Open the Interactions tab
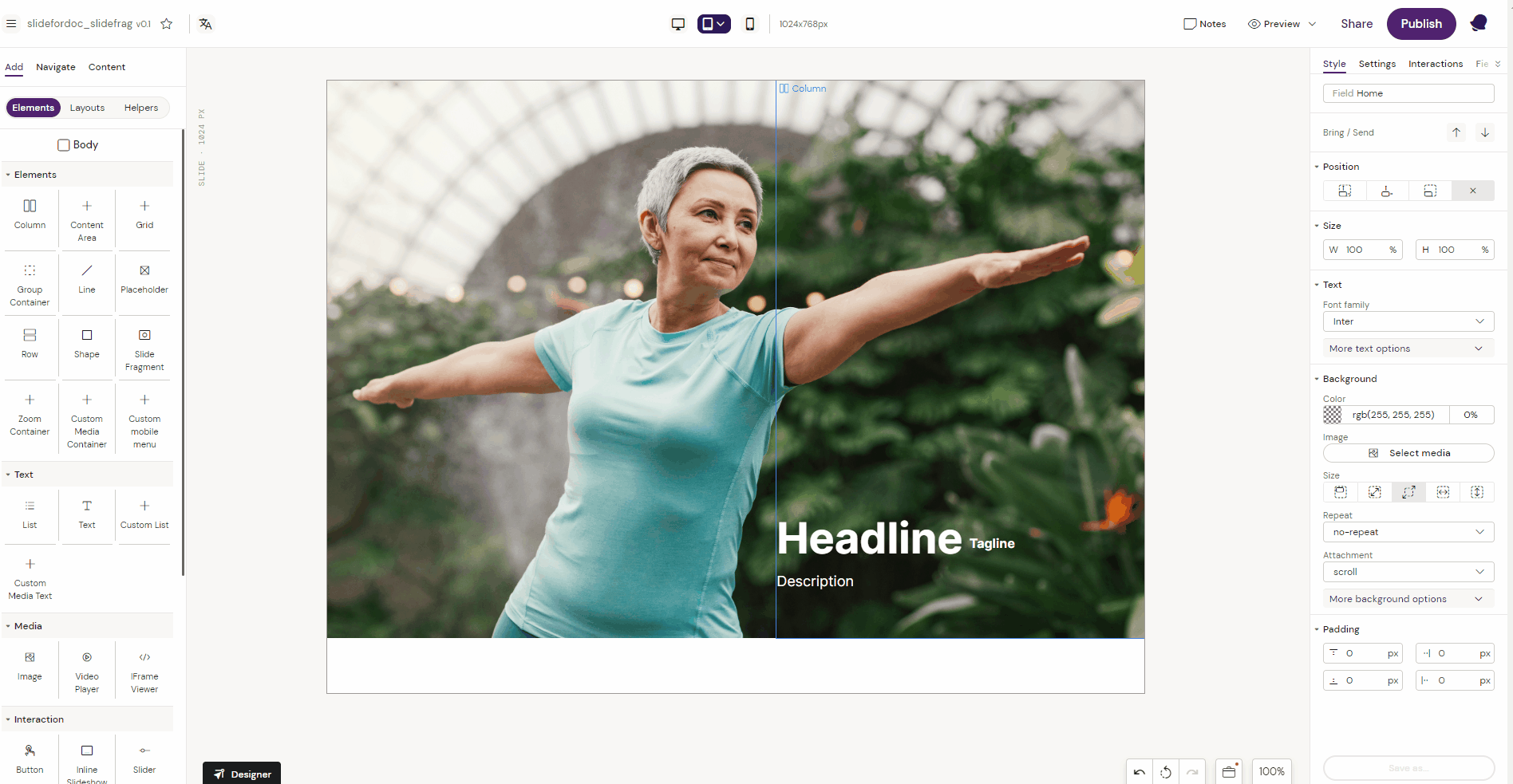 click(1435, 64)
